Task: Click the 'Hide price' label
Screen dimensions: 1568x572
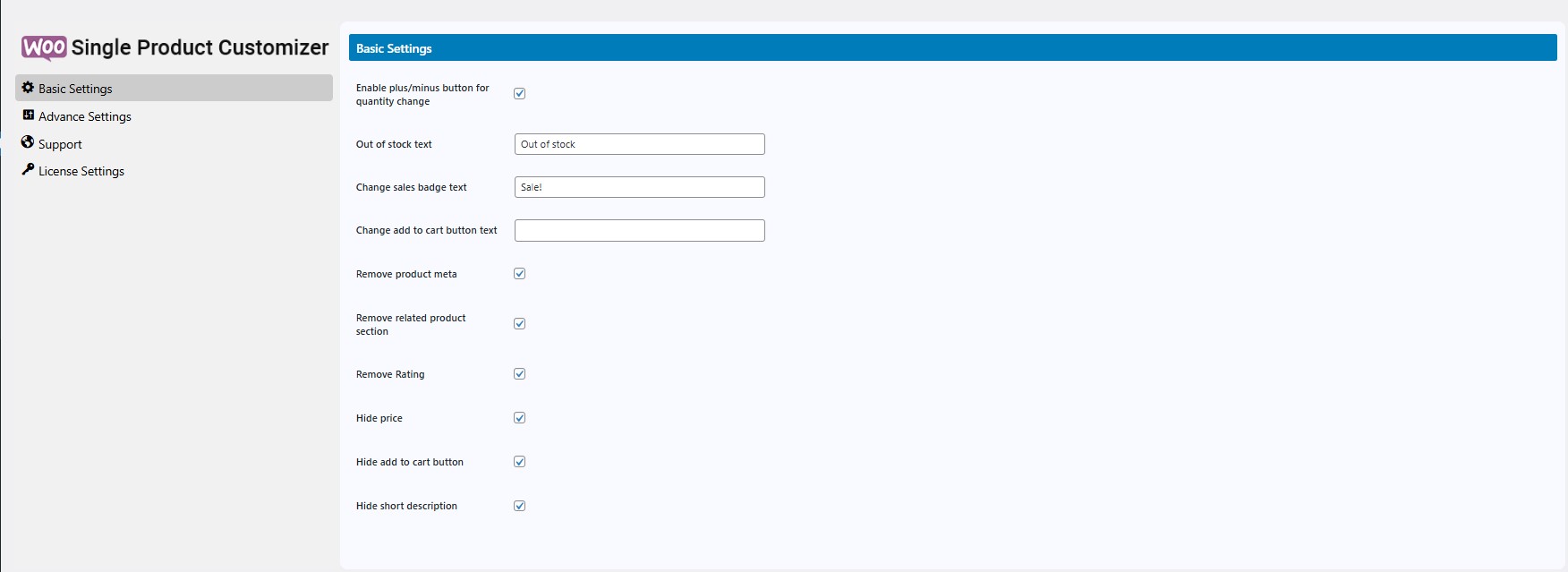Action: (x=379, y=418)
